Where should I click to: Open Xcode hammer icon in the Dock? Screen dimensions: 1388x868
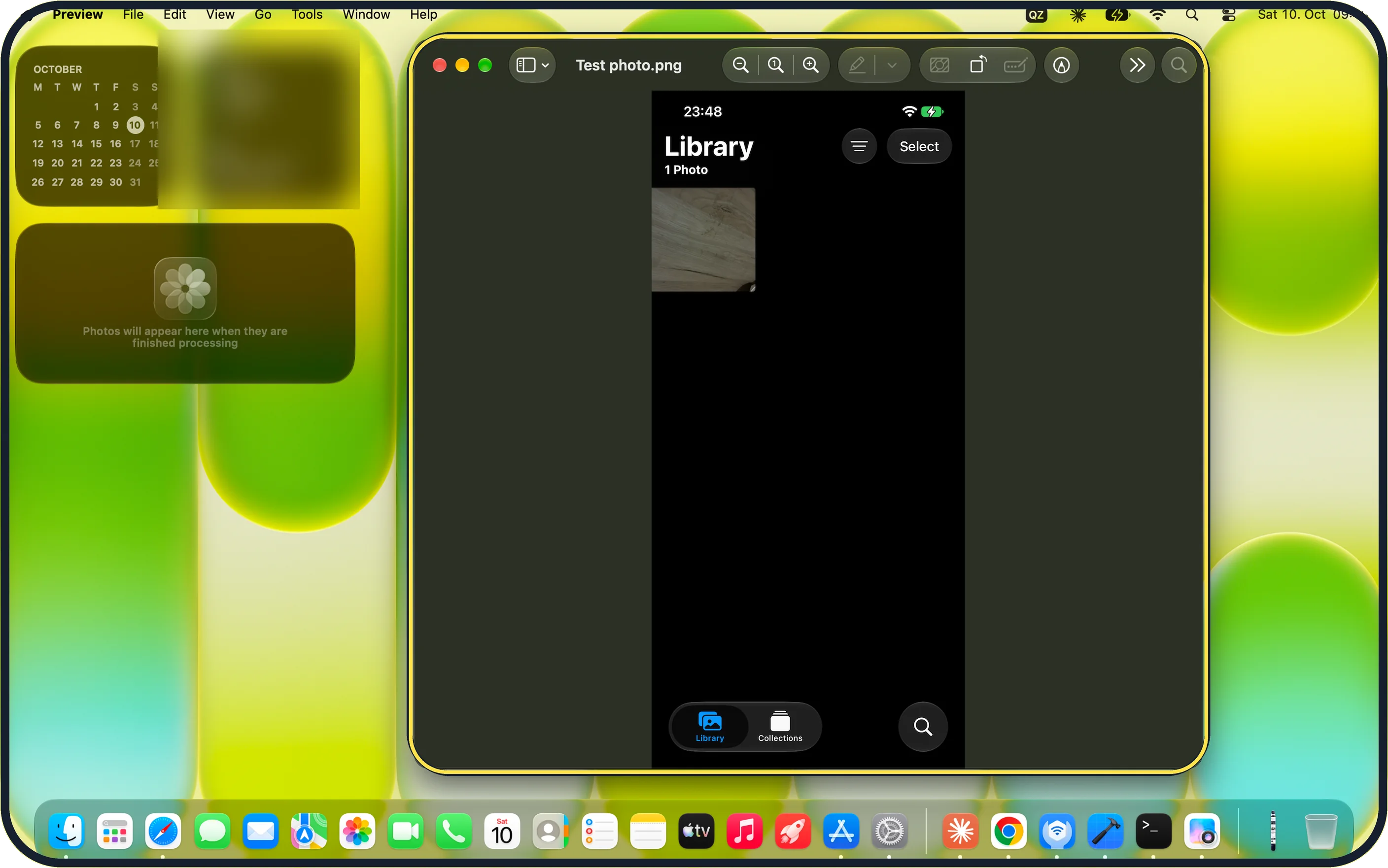tap(1105, 831)
